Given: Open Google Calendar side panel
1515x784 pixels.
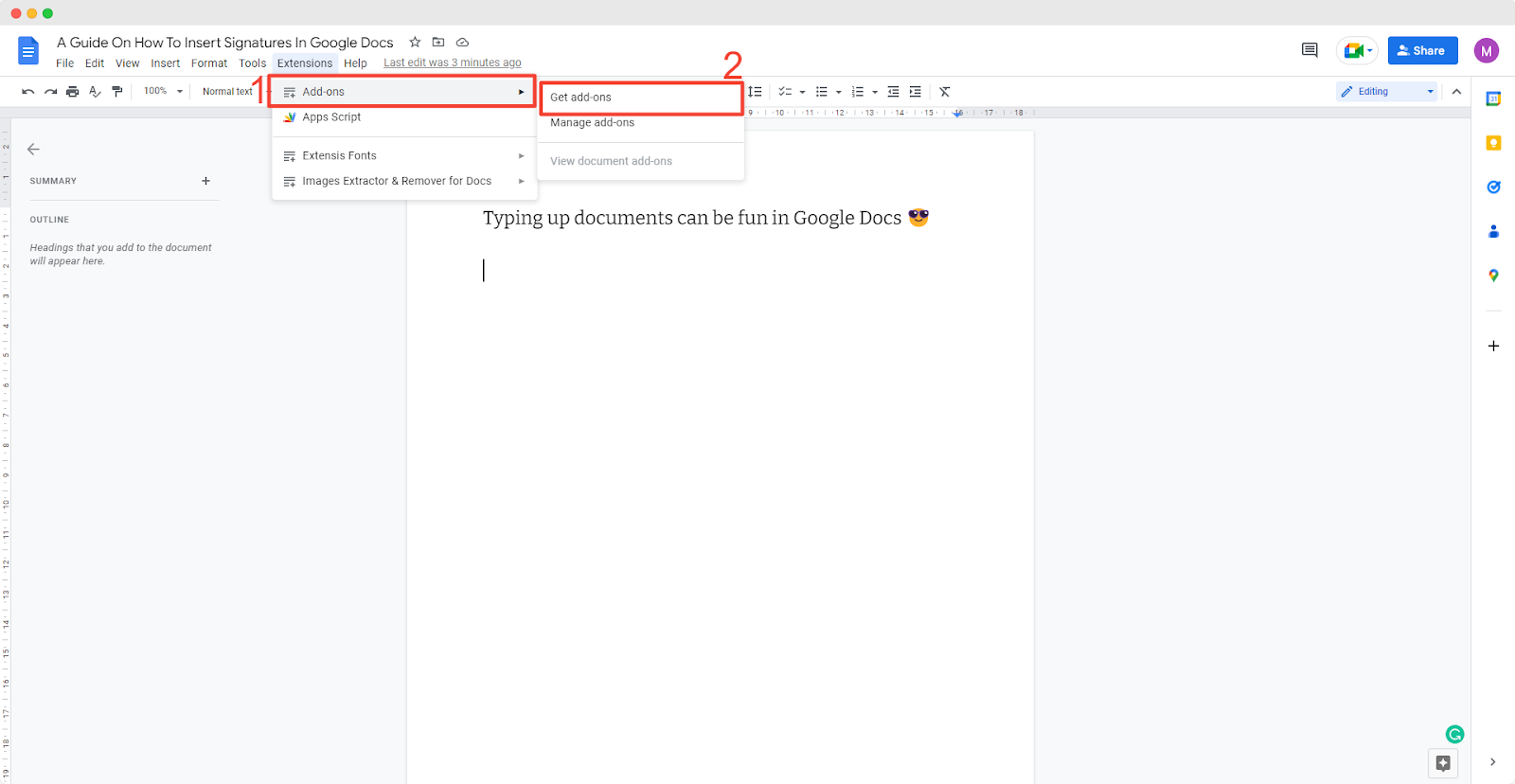Looking at the screenshot, I should tap(1493, 99).
